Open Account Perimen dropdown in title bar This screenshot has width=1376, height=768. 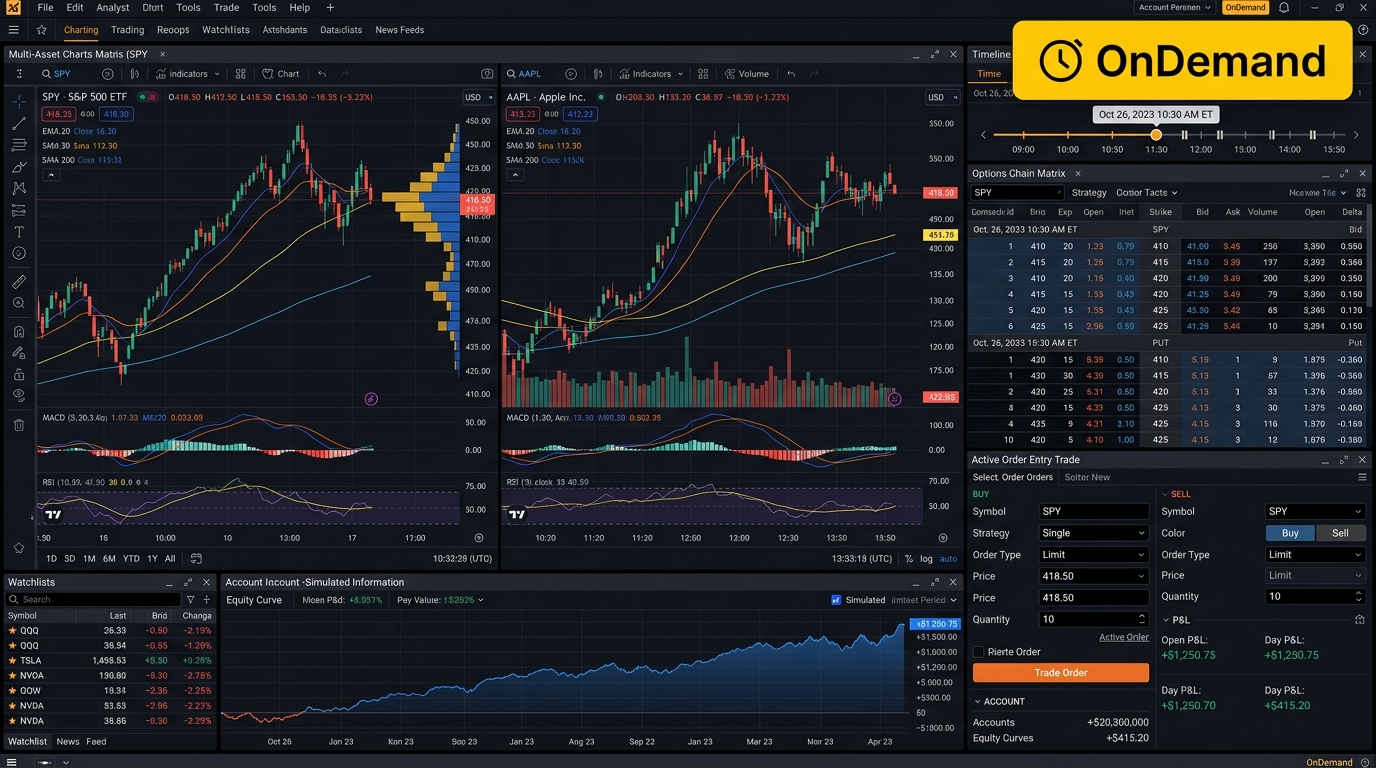(x=1175, y=7)
